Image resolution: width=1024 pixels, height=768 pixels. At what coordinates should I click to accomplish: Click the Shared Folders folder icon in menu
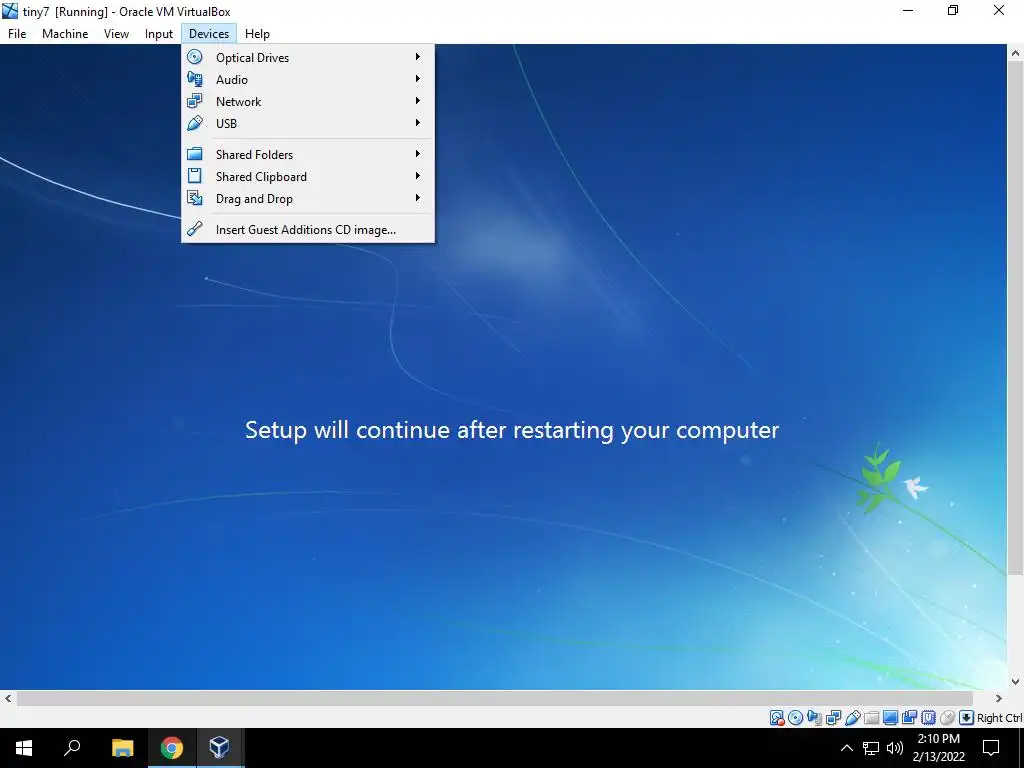tap(195, 154)
